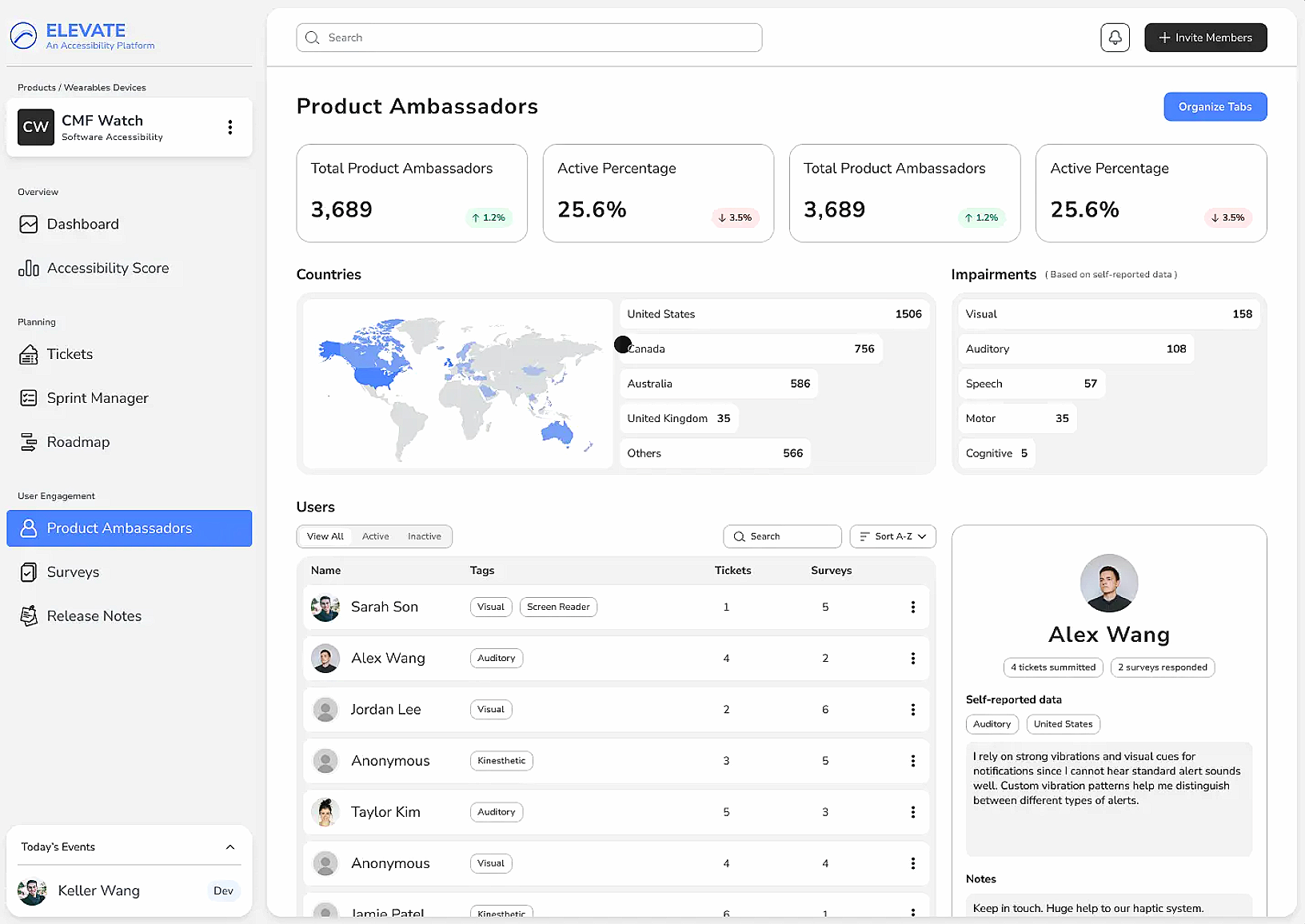Click the '4 tickets summitted' badge
Viewport: 1305px width, 924px height.
coord(1053,667)
